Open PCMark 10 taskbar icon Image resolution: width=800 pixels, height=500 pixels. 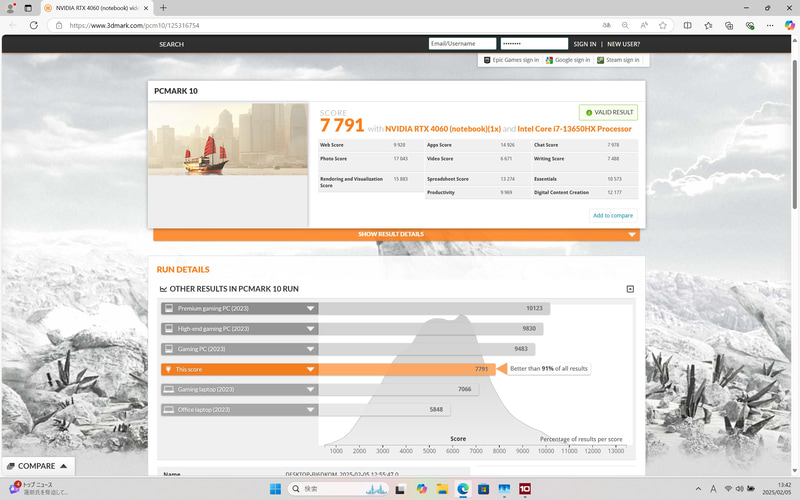tap(524, 489)
